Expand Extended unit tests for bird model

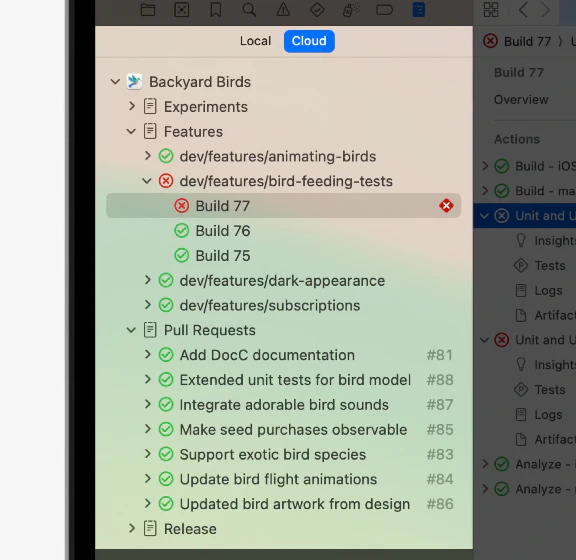click(148, 380)
